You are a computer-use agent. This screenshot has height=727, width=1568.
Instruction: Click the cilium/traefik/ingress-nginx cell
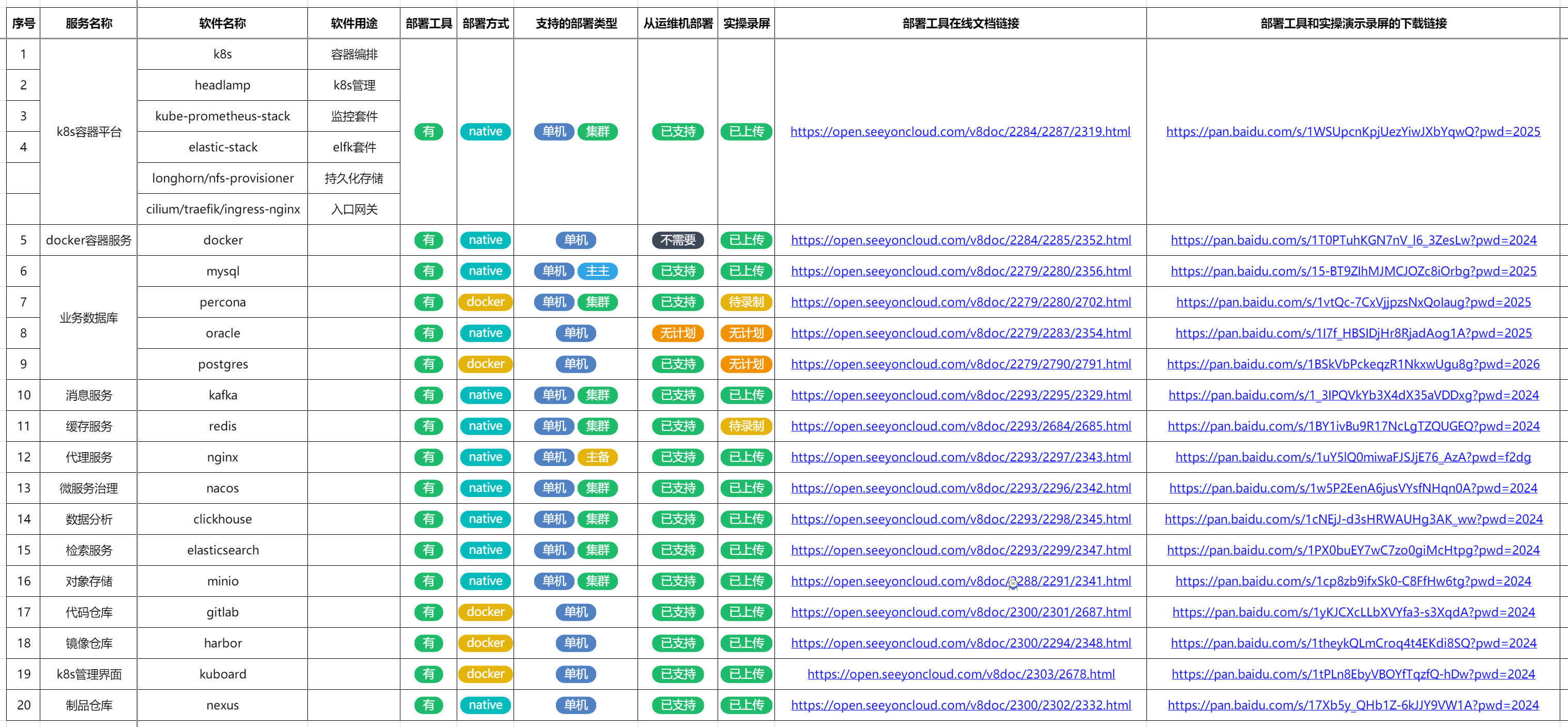pyautogui.click(x=223, y=209)
